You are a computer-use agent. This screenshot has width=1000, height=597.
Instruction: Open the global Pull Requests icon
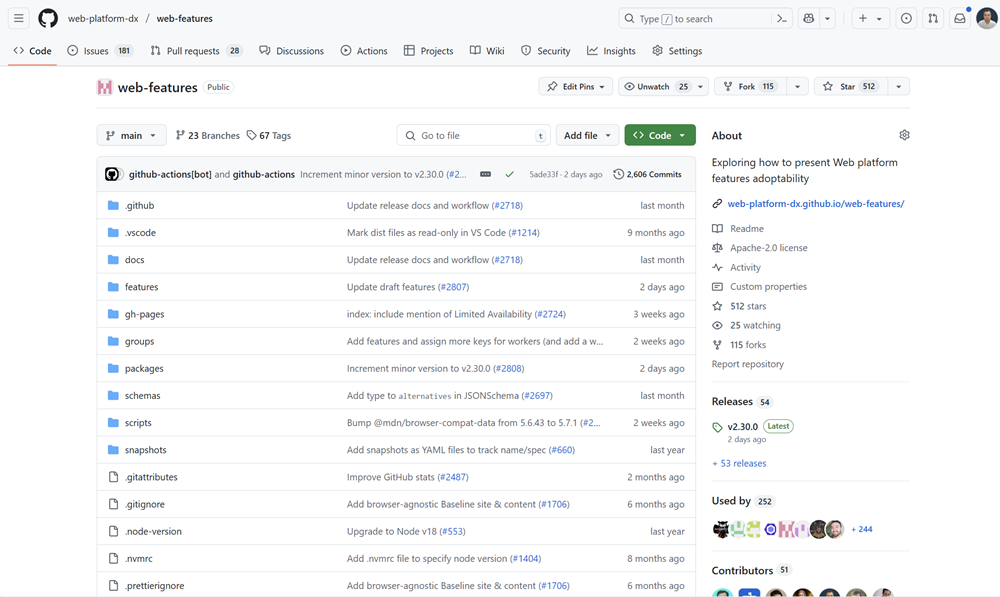click(x=932, y=18)
